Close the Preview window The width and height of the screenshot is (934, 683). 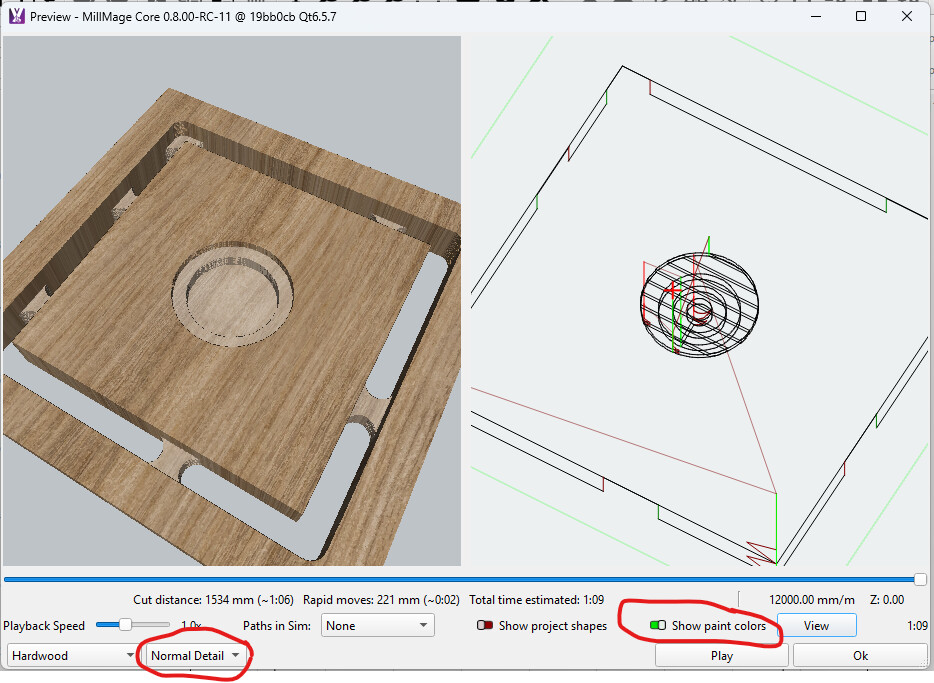(907, 16)
